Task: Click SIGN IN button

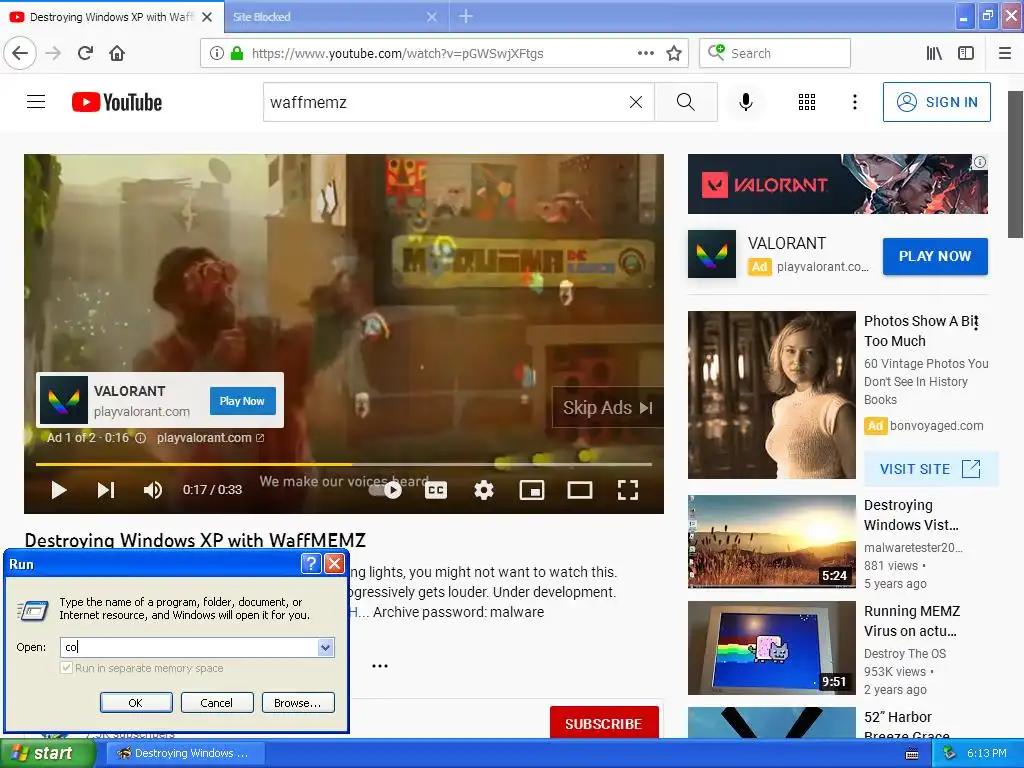Action: pyautogui.click(x=936, y=102)
